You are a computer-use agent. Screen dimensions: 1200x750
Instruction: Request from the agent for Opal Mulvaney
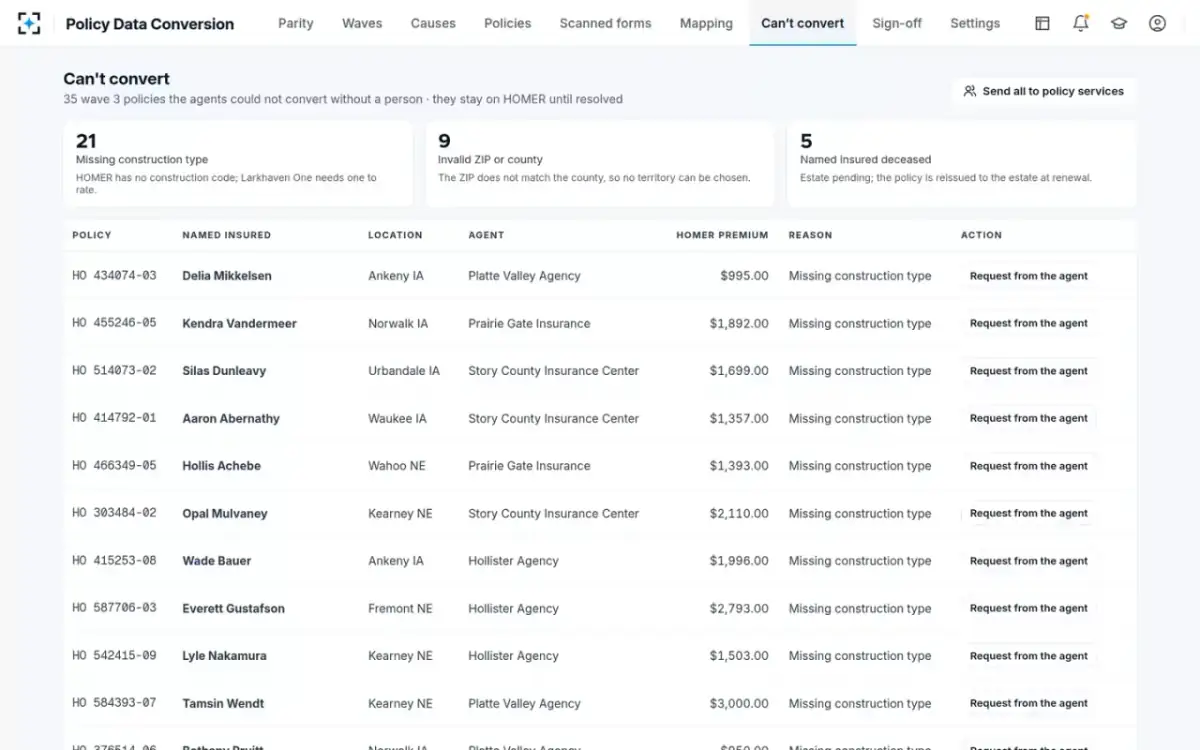coord(1028,513)
